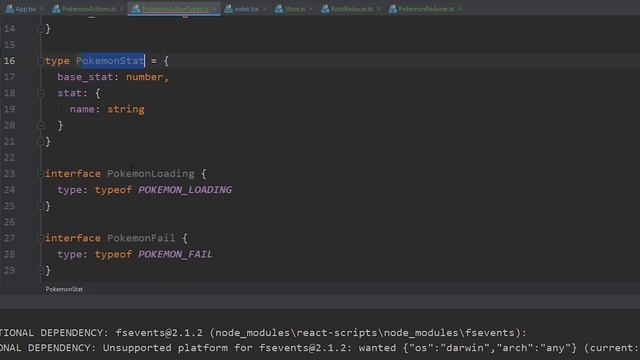This screenshot has height=360, width=640.
Task: Click the 'interface' keyword on line 23
Action: (73, 173)
